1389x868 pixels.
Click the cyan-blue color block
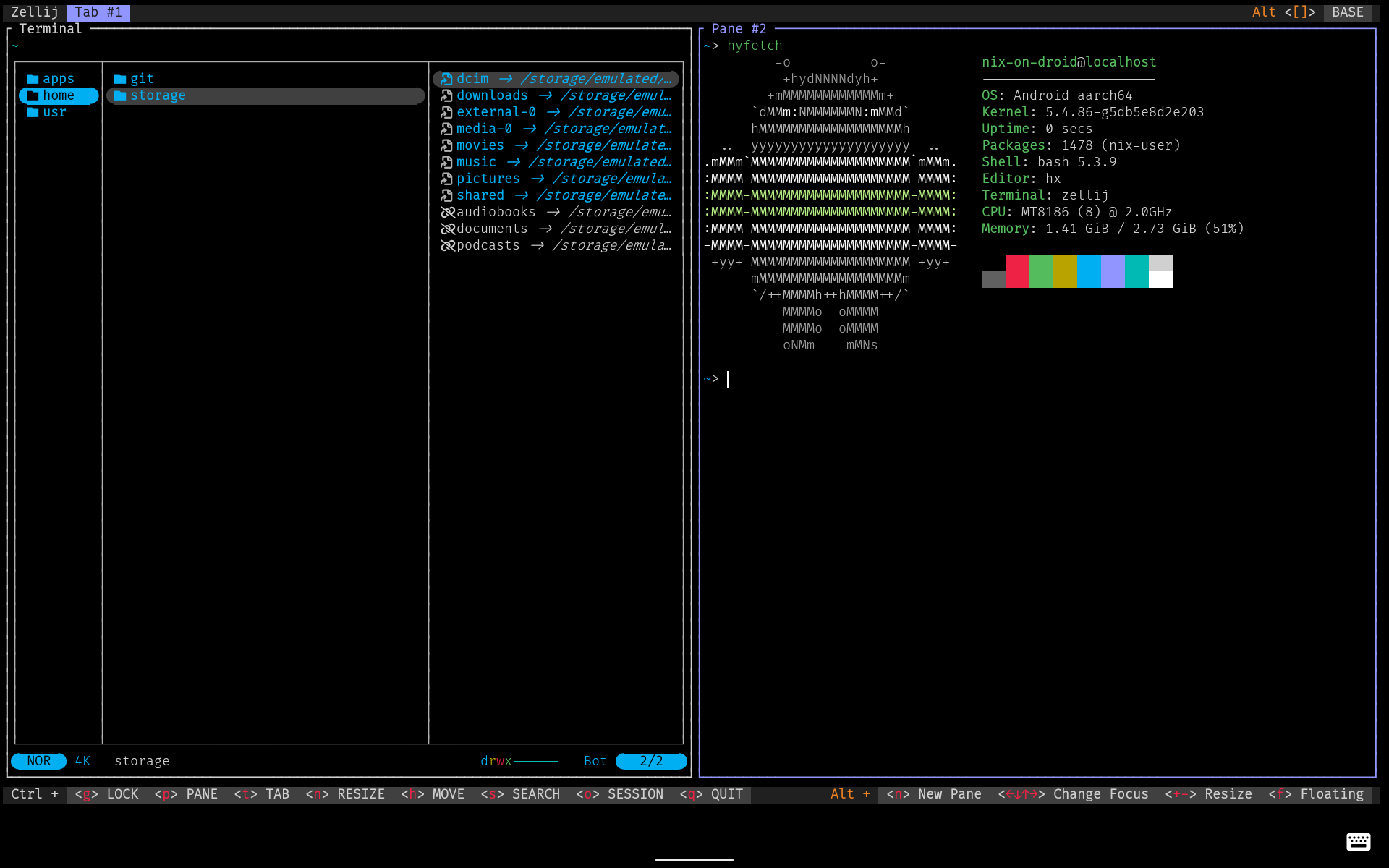tap(1089, 271)
